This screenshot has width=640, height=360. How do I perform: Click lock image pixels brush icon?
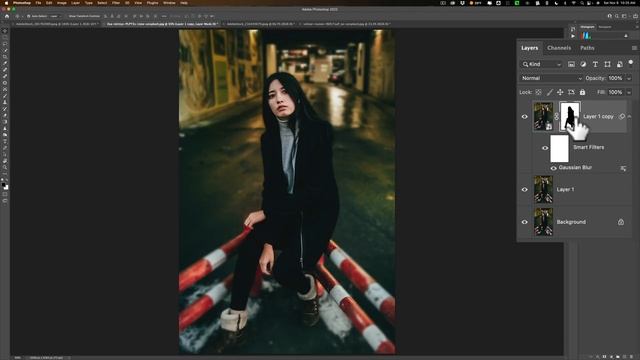[x=549, y=92]
